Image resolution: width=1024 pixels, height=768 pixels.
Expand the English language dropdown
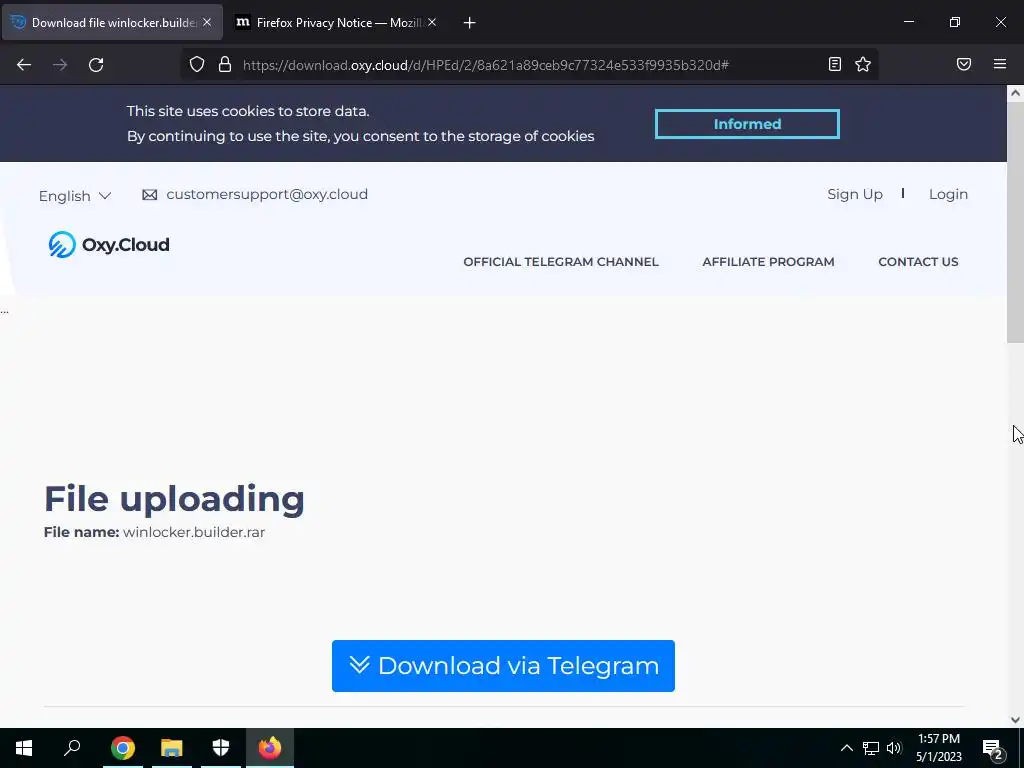(x=75, y=196)
